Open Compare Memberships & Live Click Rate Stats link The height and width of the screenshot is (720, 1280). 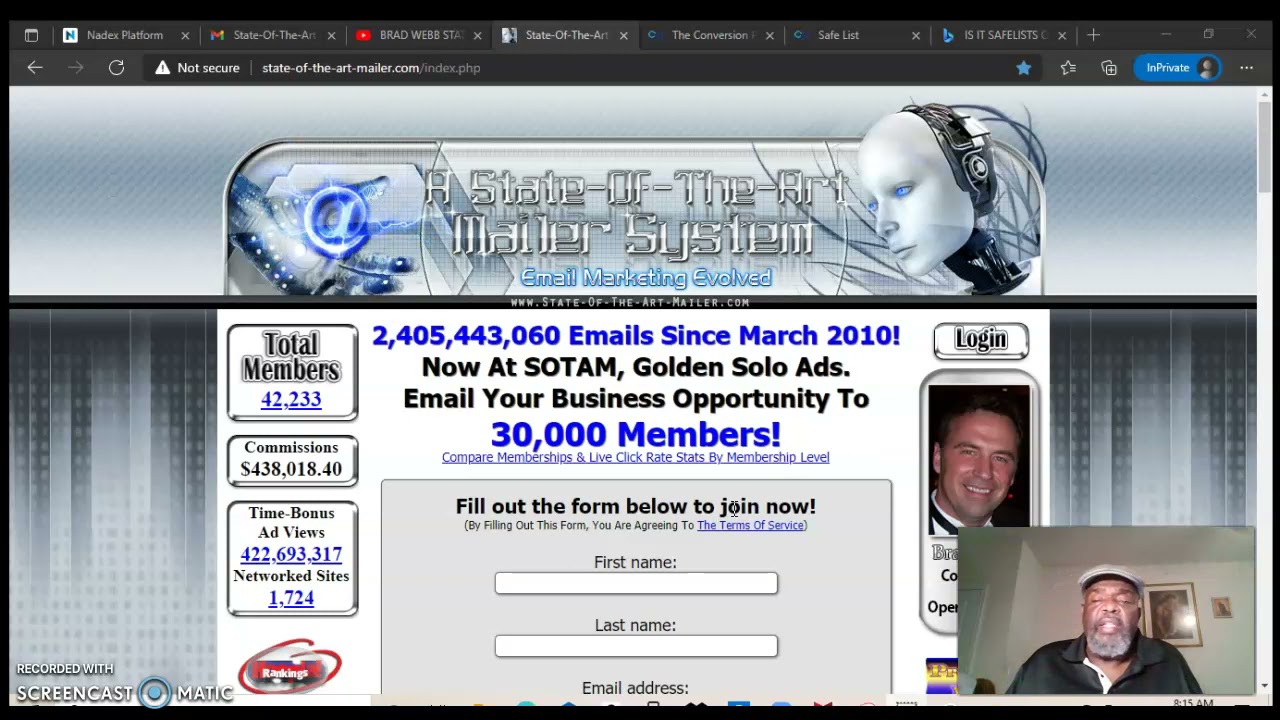635,457
